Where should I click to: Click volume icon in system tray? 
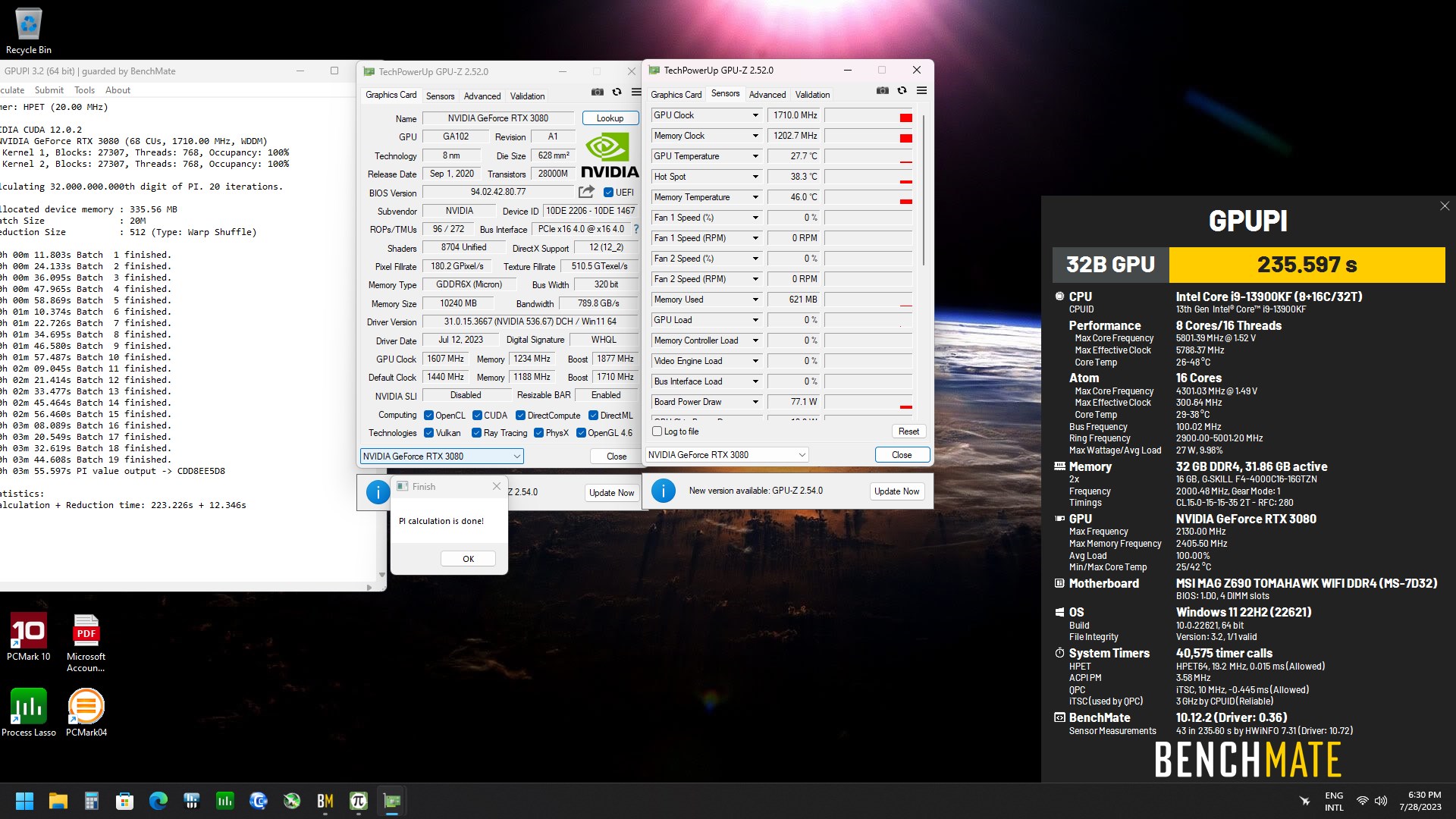click(x=1381, y=801)
